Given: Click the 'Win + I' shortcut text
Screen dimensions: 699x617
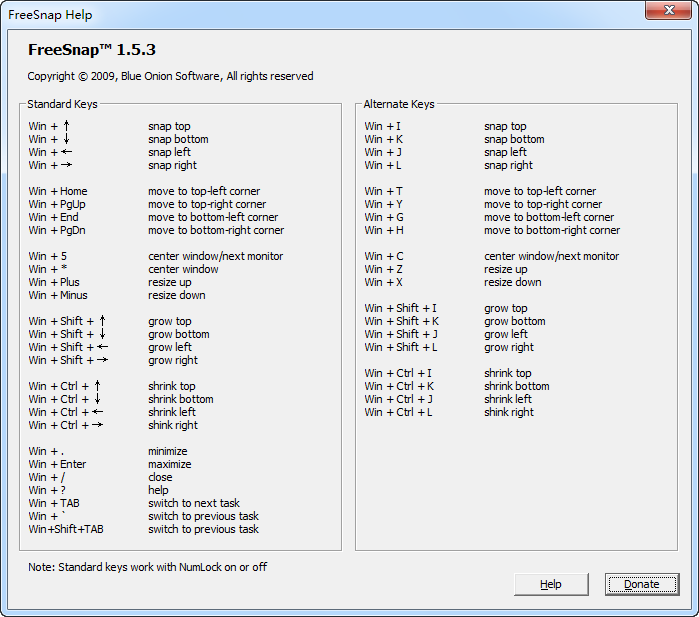Looking at the screenshot, I should [x=382, y=126].
